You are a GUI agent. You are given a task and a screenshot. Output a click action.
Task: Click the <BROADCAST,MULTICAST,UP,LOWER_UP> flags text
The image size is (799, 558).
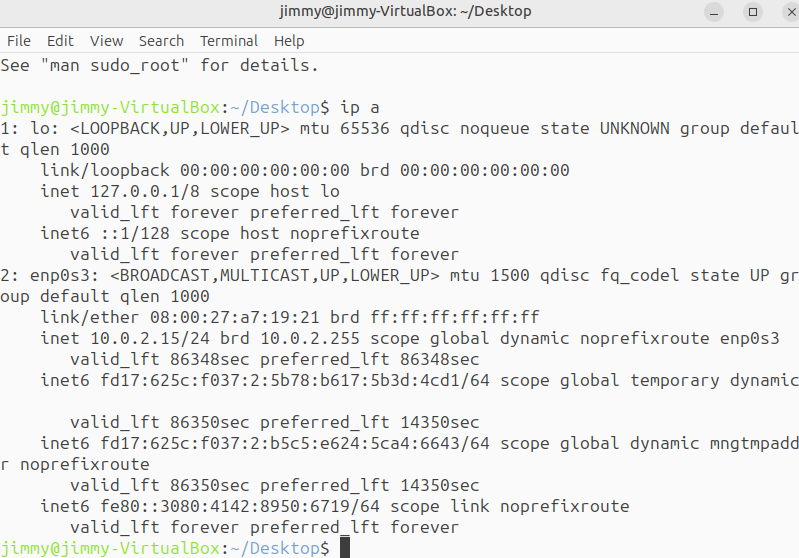(275, 276)
